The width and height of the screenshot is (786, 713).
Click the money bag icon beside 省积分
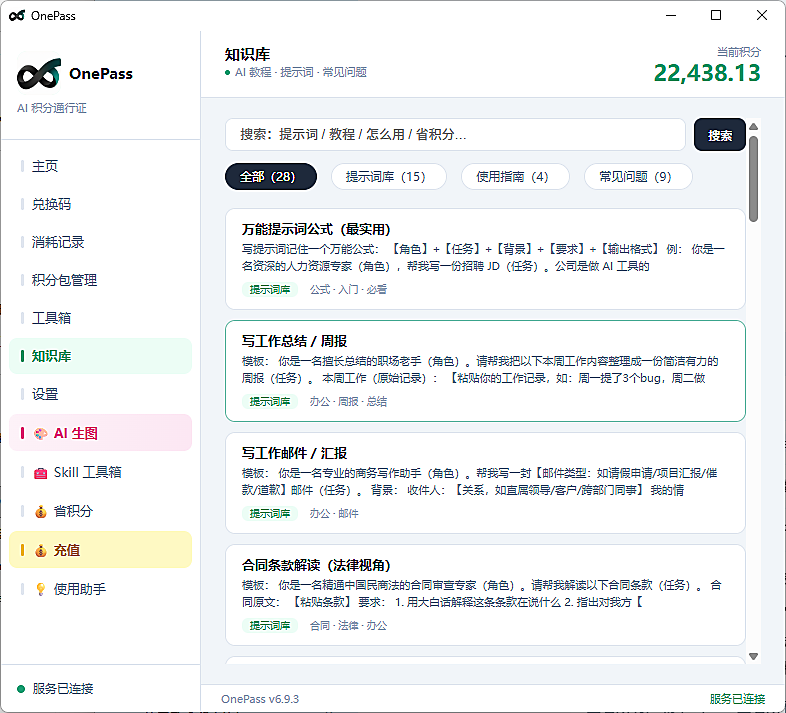41,512
